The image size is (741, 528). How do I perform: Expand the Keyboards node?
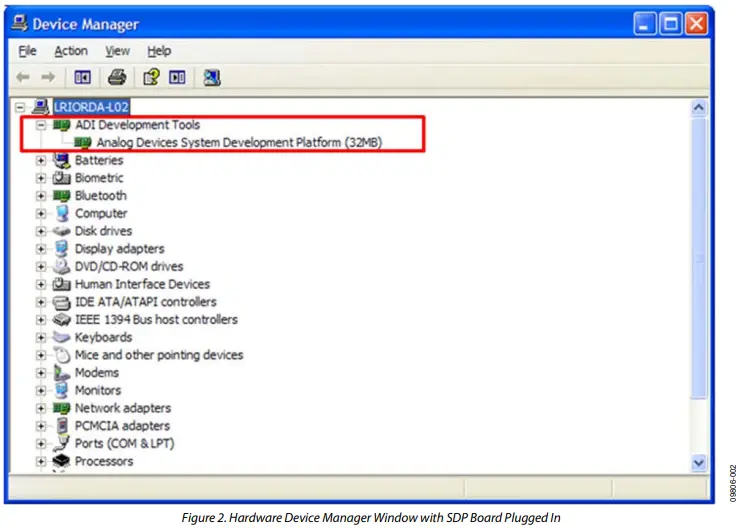pos(41,338)
